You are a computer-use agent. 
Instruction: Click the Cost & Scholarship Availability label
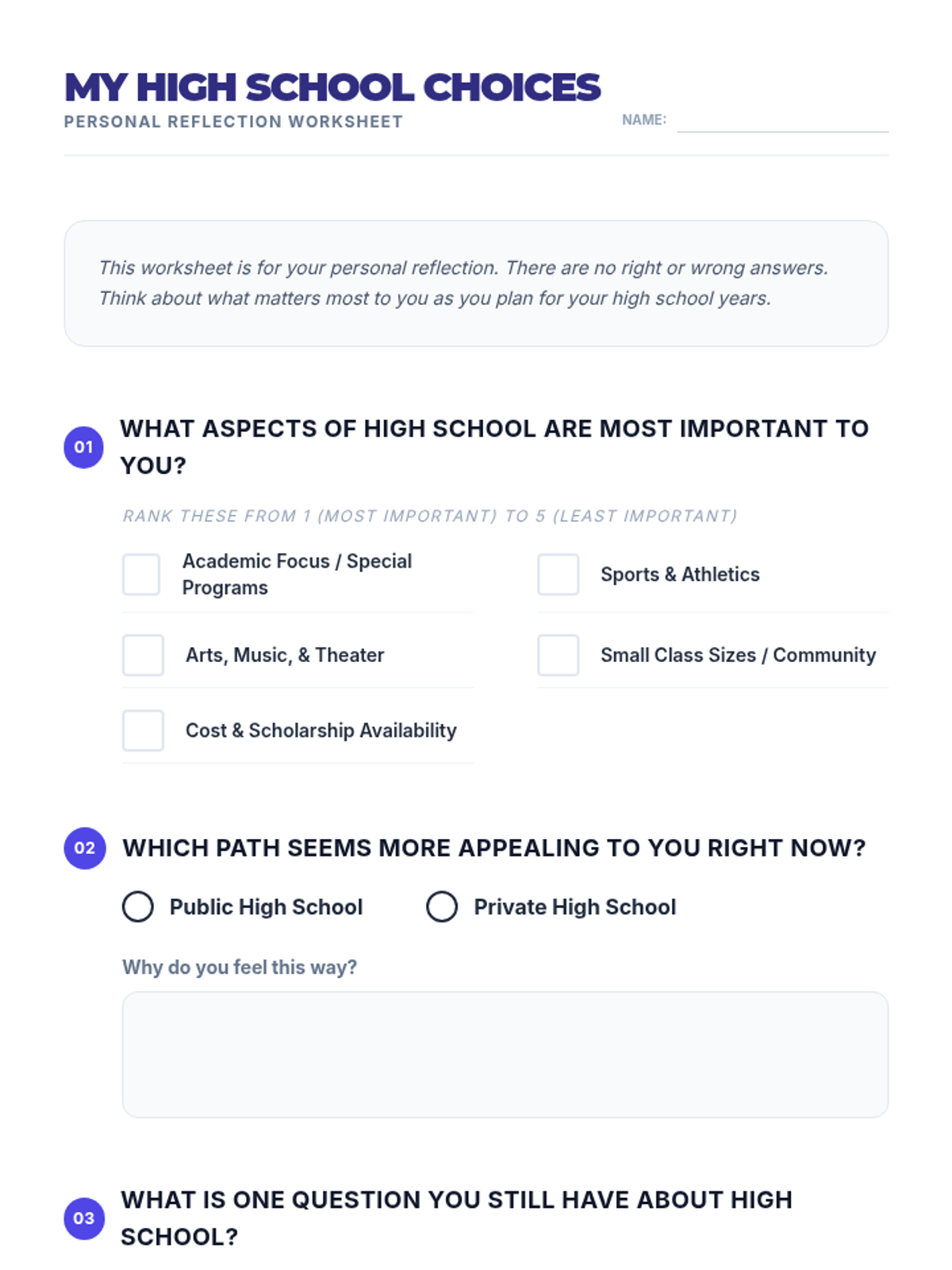(x=321, y=730)
